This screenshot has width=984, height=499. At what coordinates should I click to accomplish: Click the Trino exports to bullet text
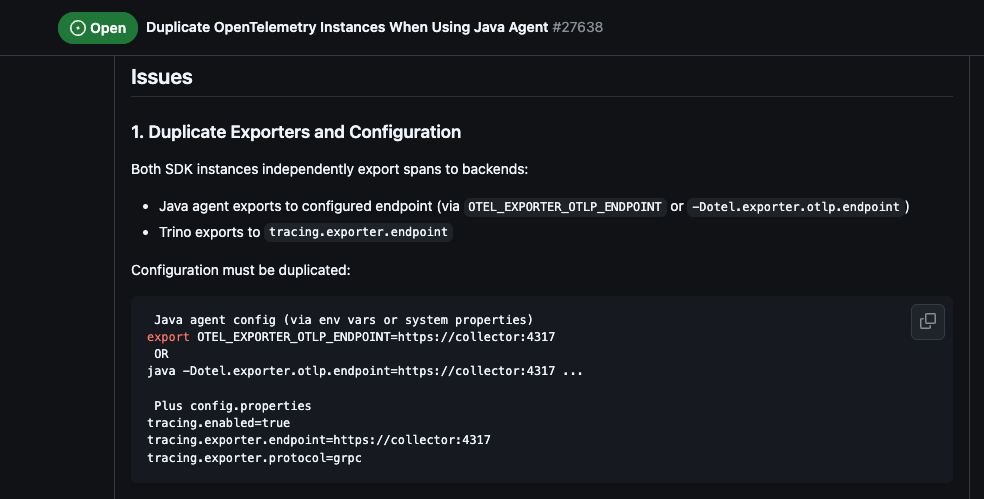coord(210,232)
